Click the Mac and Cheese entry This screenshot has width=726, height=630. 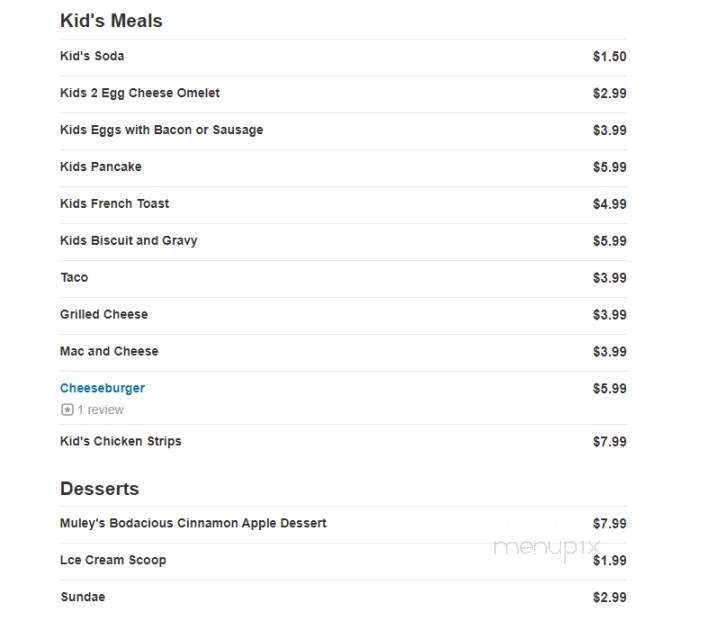pyautogui.click(x=109, y=351)
